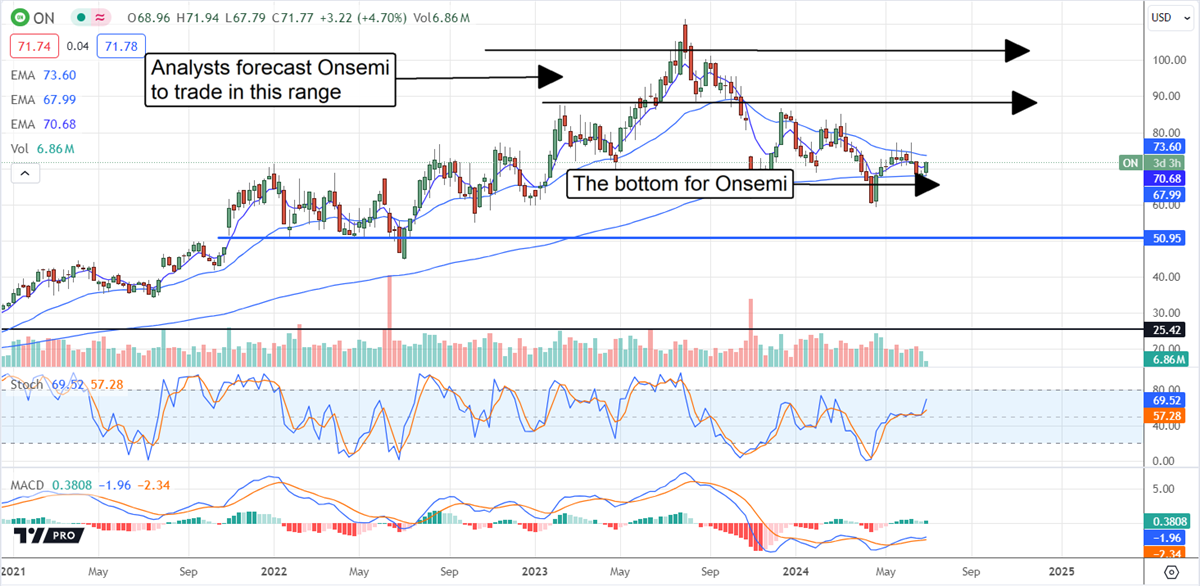Collapse the indicator legend with chevron button

(x=25, y=174)
